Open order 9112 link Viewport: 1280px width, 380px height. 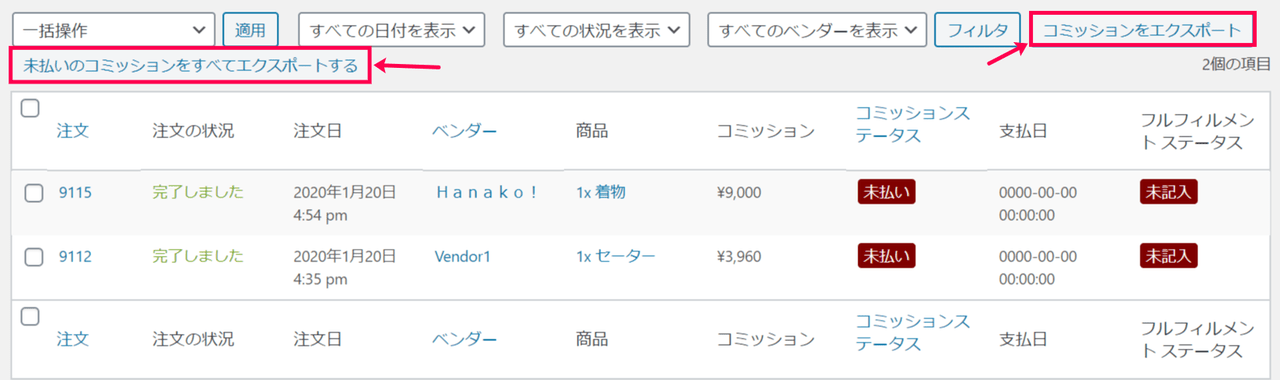point(75,256)
